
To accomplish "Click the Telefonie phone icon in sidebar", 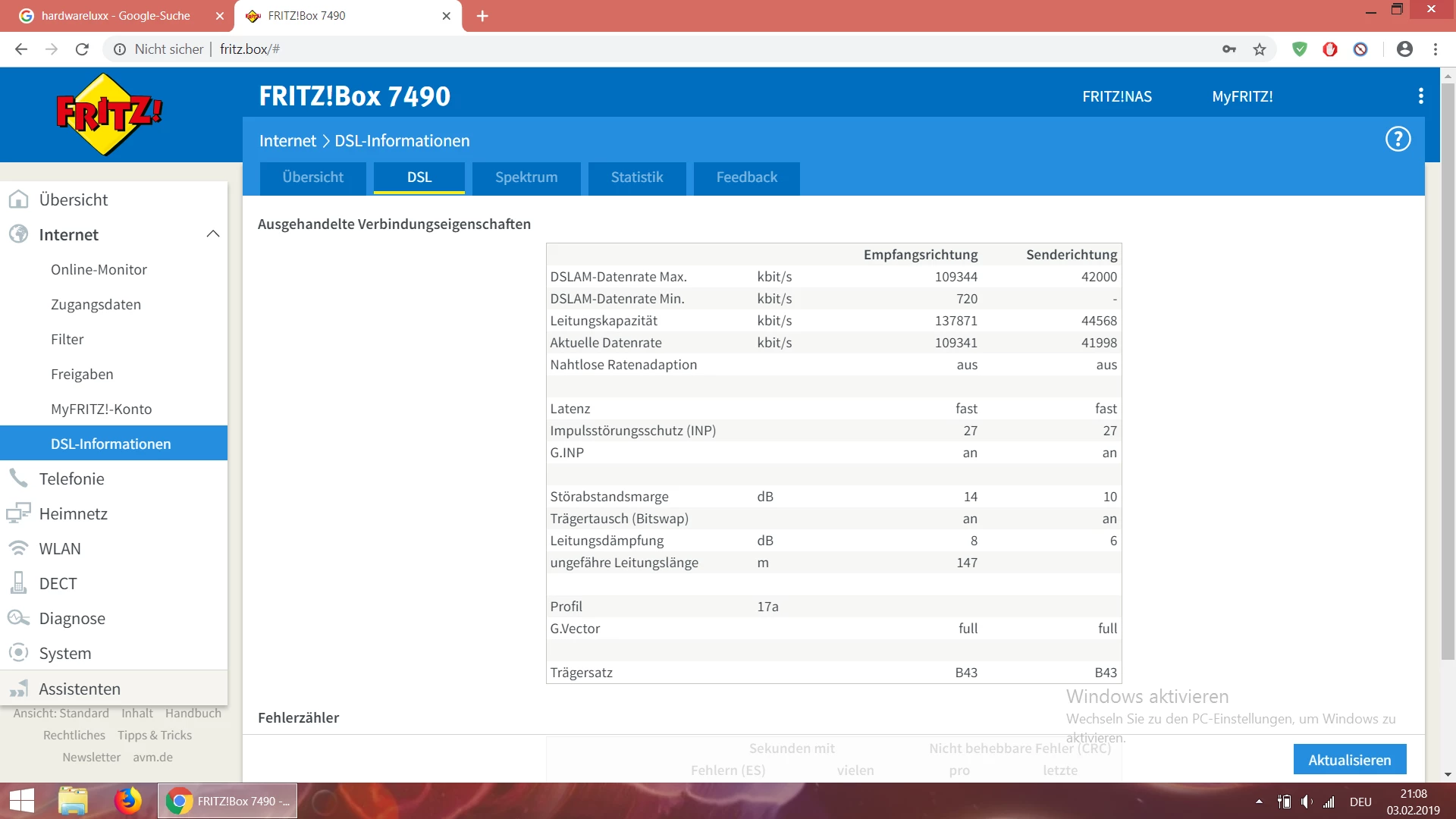I will pos(18,479).
